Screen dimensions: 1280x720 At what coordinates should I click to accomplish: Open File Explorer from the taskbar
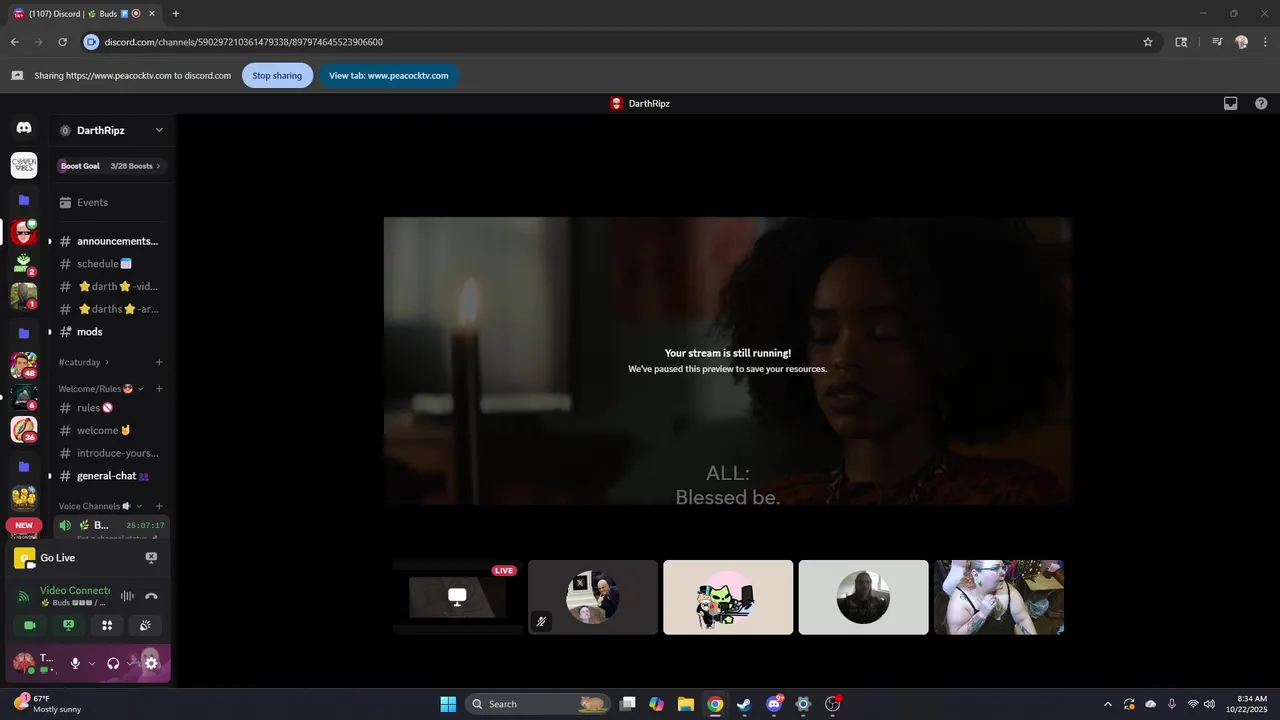(685, 704)
